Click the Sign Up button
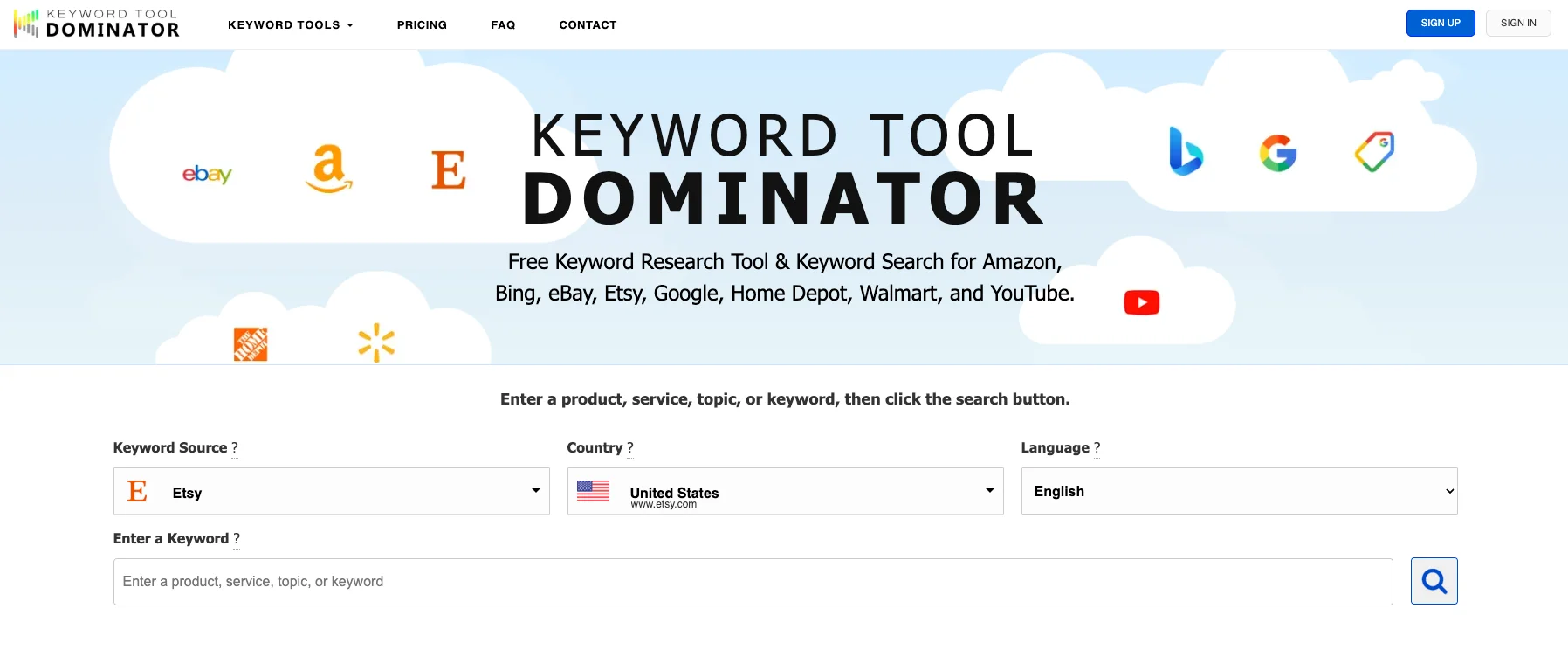The height and width of the screenshot is (657, 1568). coord(1441,23)
